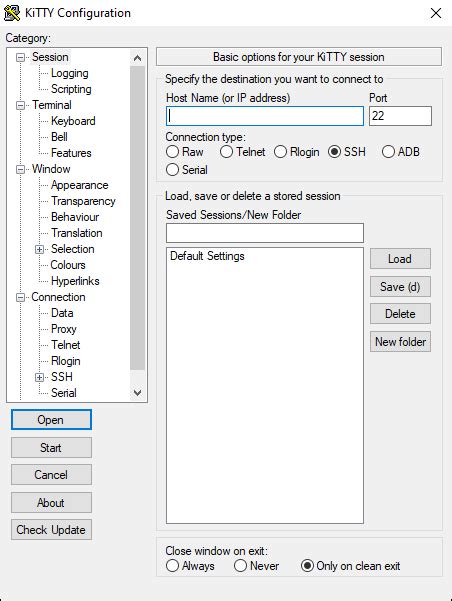Click the Check Update button
The width and height of the screenshot is (452, 601).
click(x=51, y=530)
